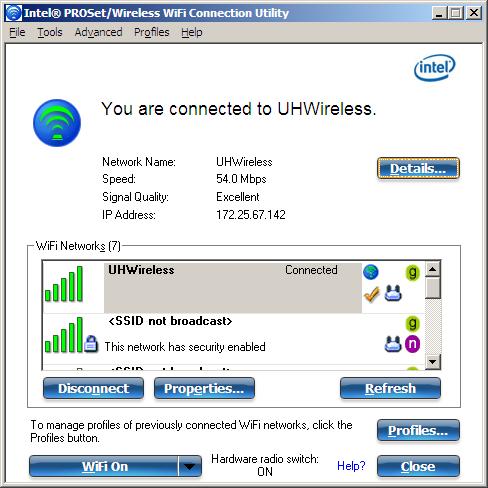Refresh the WiFi networks list
The height and width of the screenshot is (488, 488).
click(x=390, y=388)
